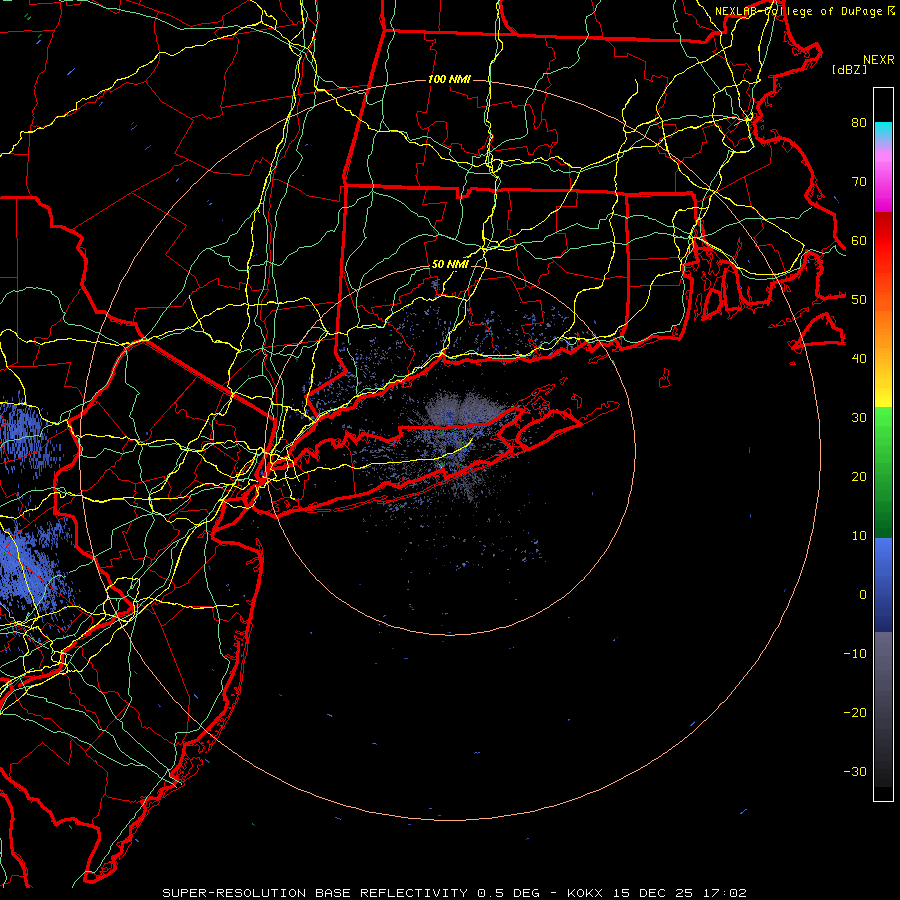Select the 40 value on the dBZ scale
900x900 pixels.
click(x=859, y=359)
